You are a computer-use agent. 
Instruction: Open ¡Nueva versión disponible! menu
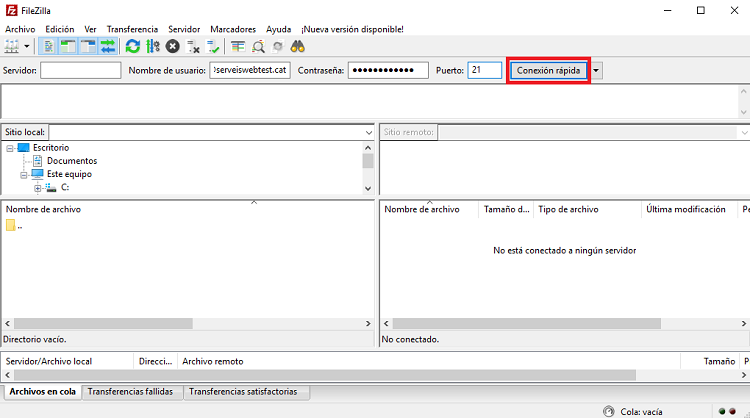click(x=352, y=29)
